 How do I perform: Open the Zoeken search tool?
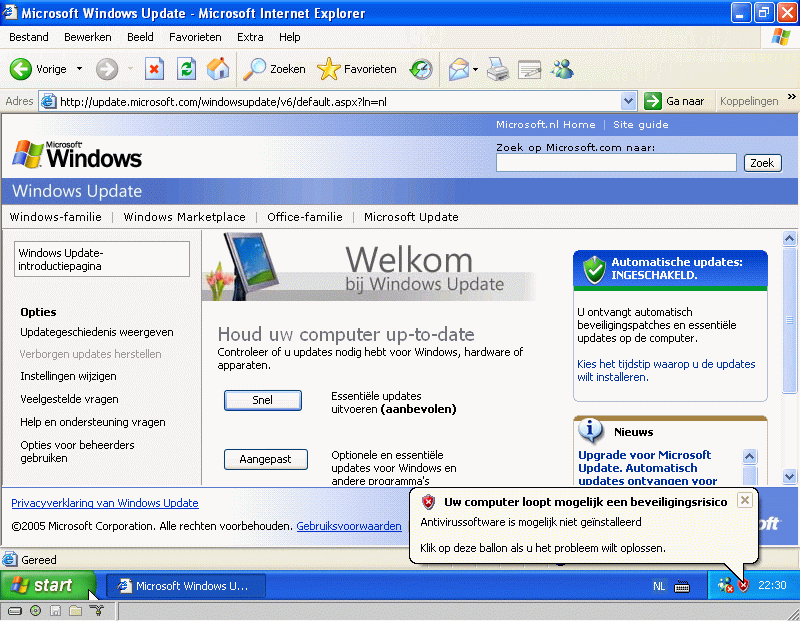274,69
